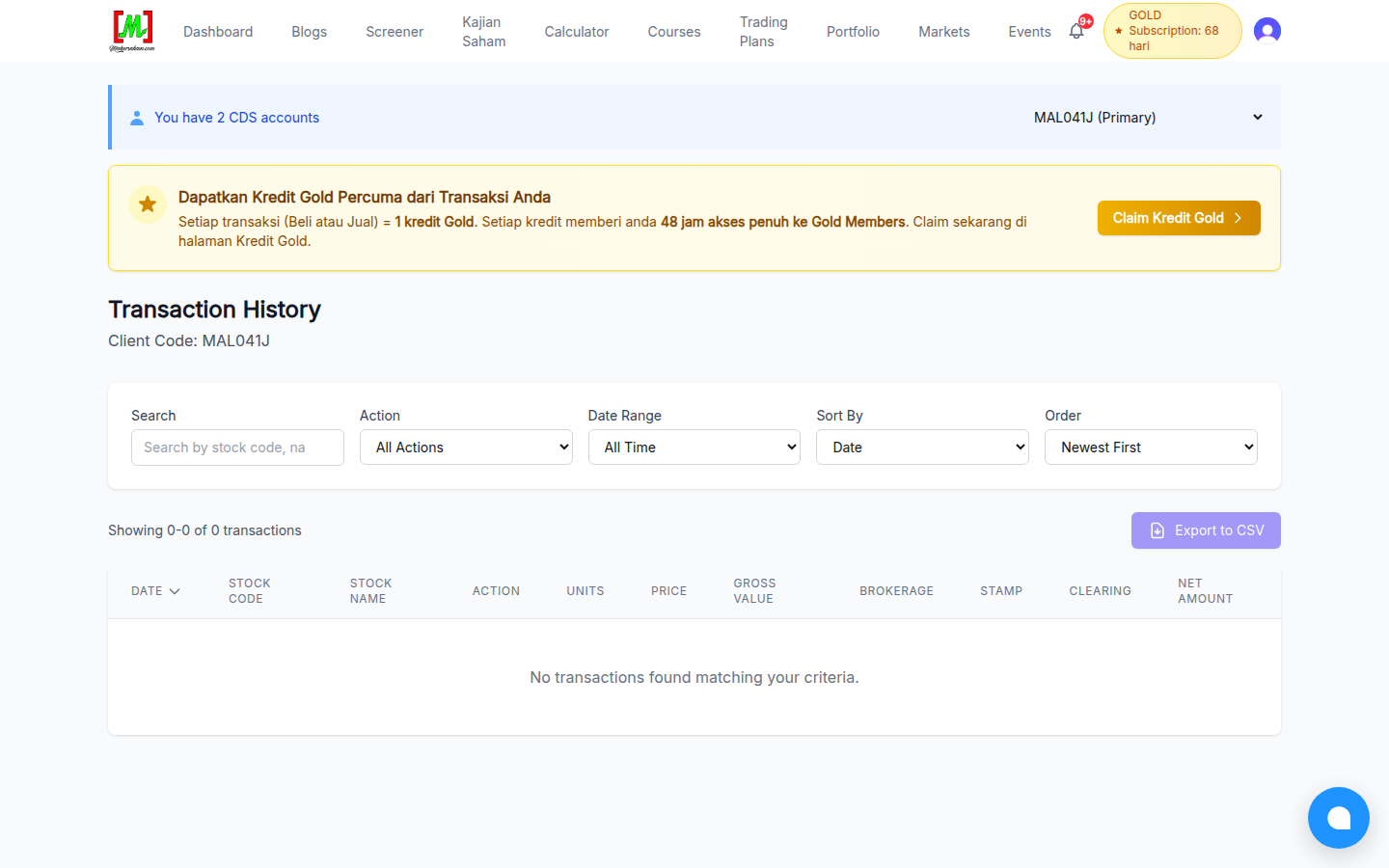The height and width of the screenshot is (868, 1389).
Task: Click the Showing 0-0 of 0 transactions text
Action: click(x=204, y=530)
